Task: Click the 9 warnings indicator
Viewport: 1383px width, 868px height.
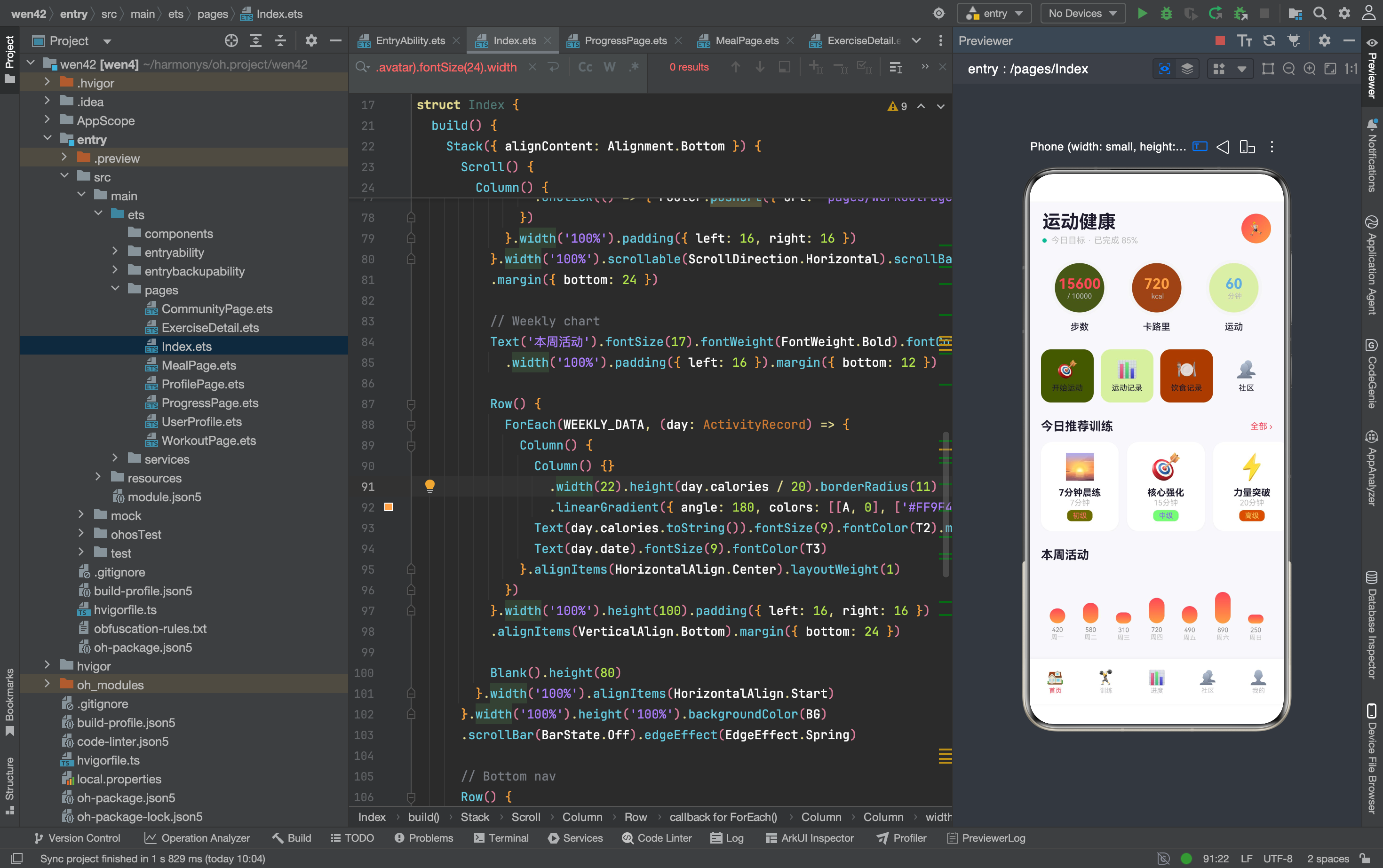Action: pos(897,106)
